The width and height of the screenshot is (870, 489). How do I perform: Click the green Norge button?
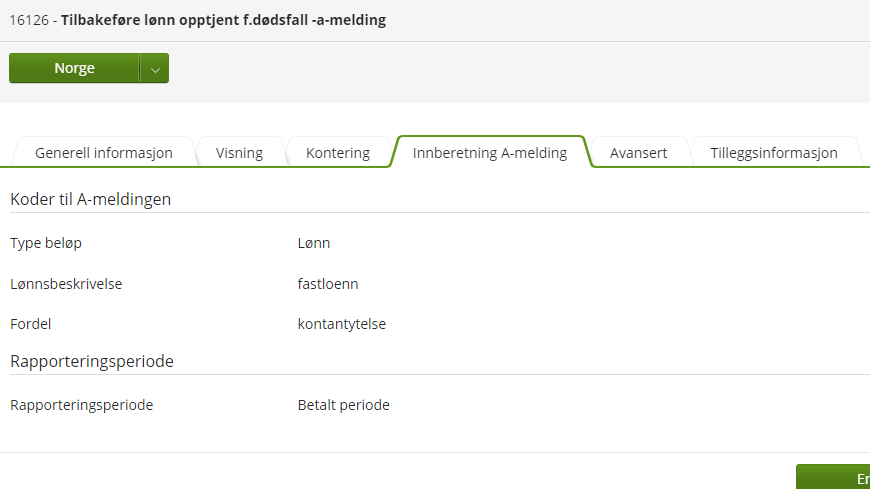click(x=74, y=68)
